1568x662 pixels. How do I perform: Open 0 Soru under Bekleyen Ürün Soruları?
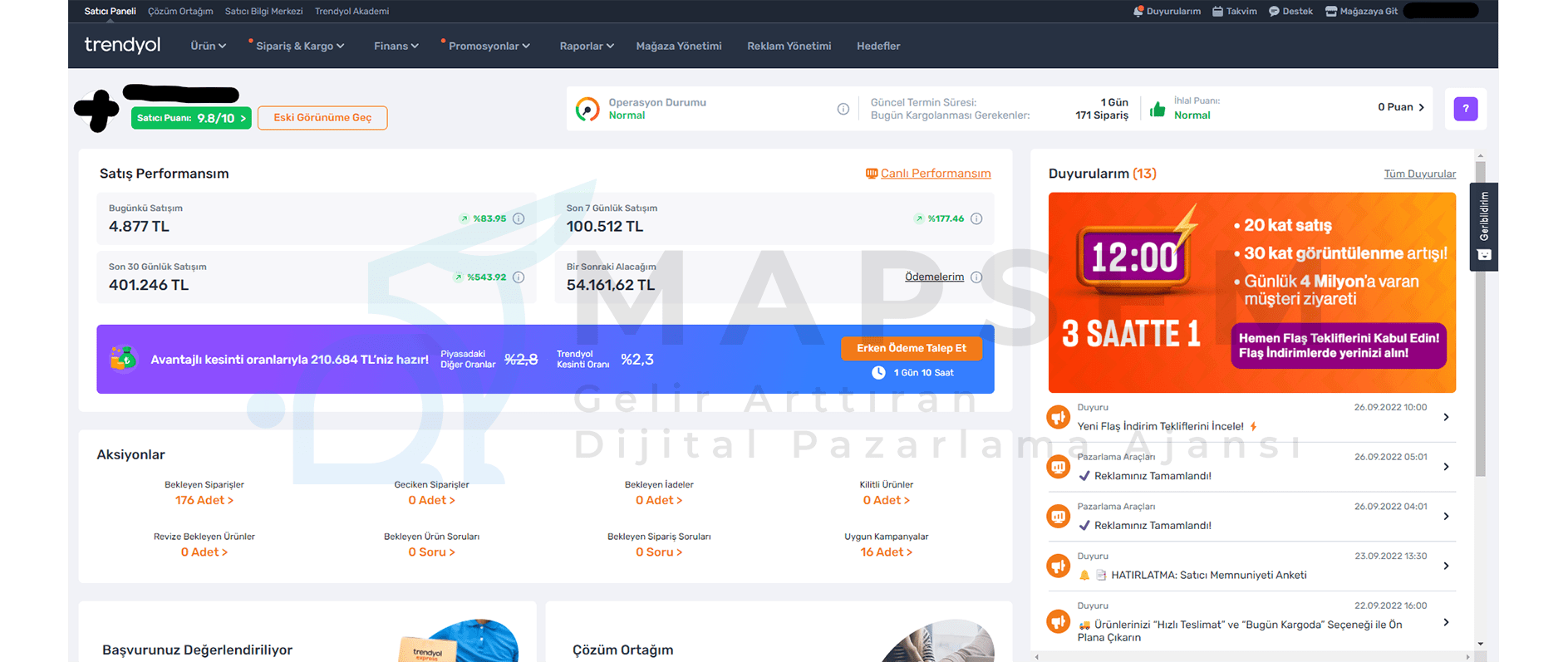click(431, 552)
